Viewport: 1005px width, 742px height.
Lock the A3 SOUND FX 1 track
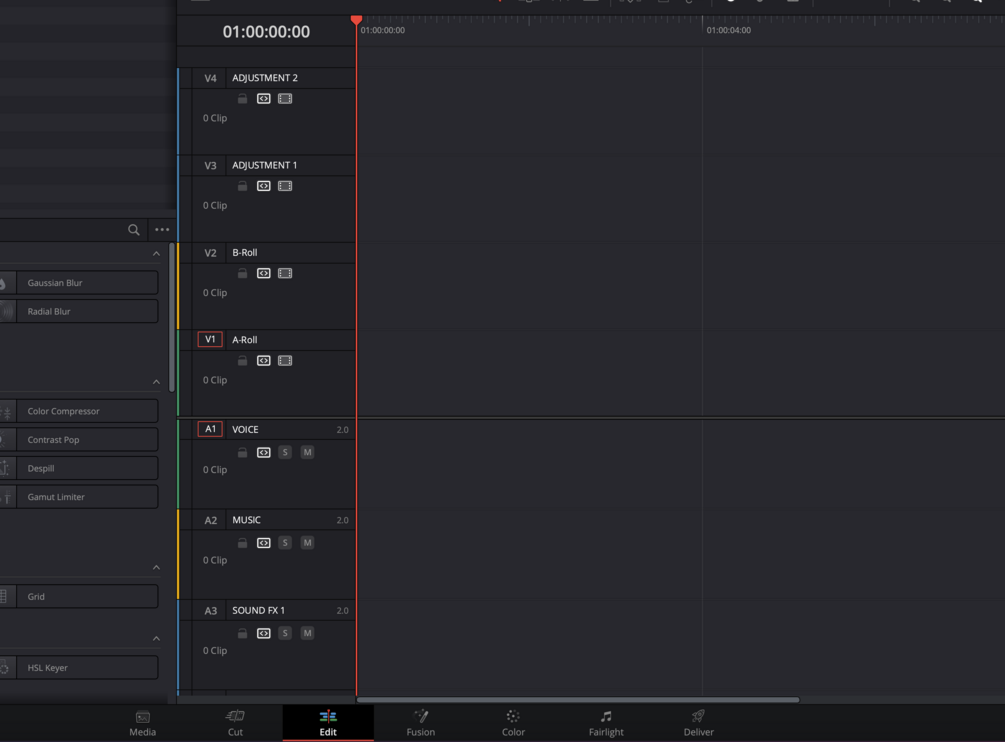[242, 633]
